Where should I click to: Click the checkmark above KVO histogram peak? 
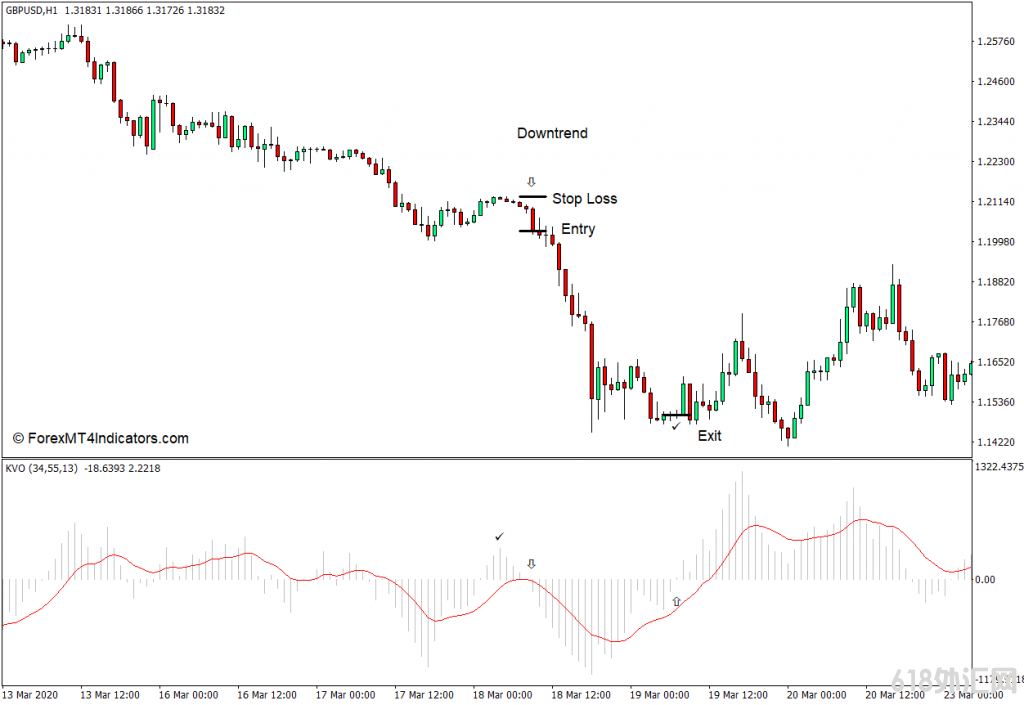click(500, 537)
